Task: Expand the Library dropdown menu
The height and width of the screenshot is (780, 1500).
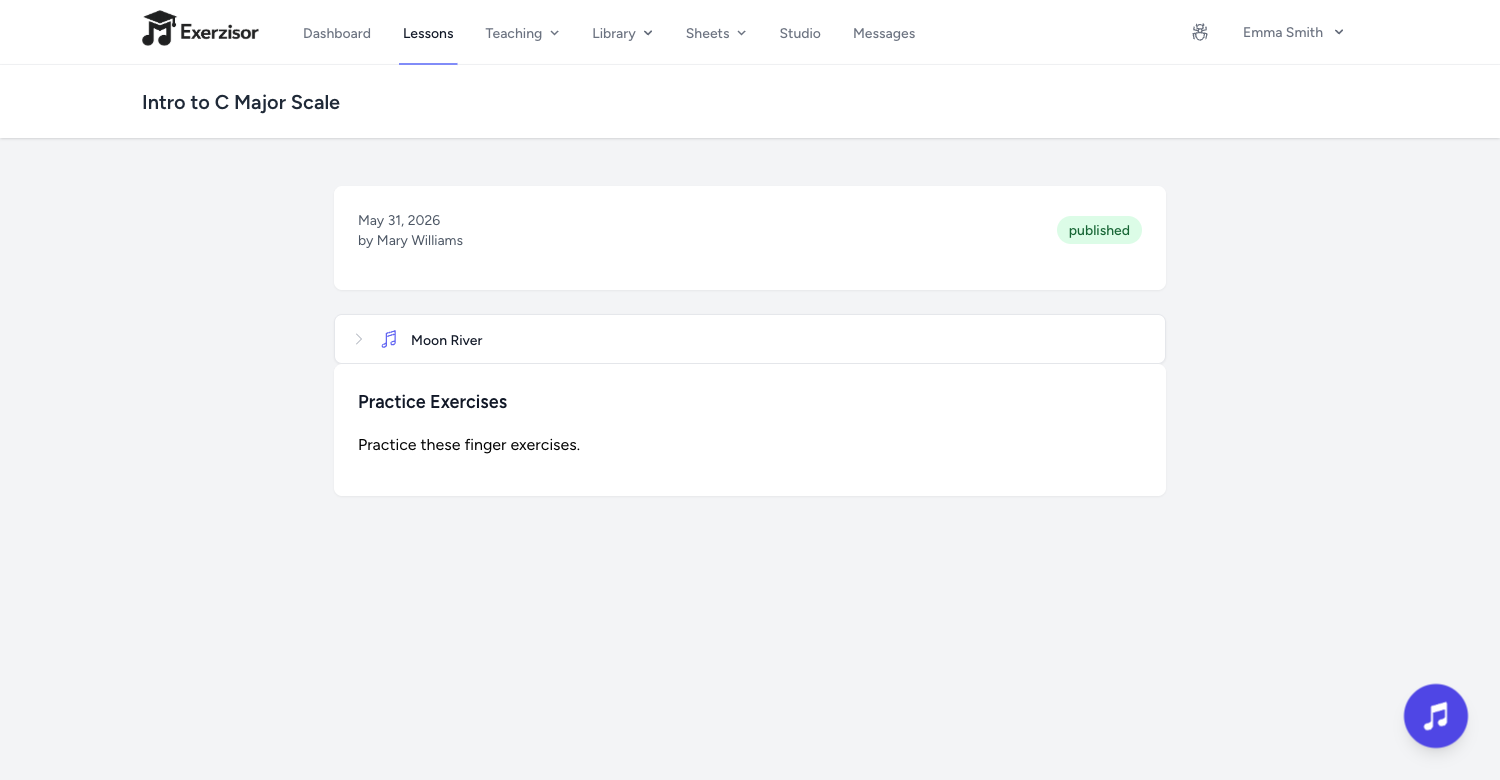Action: (x=622, y=33)
